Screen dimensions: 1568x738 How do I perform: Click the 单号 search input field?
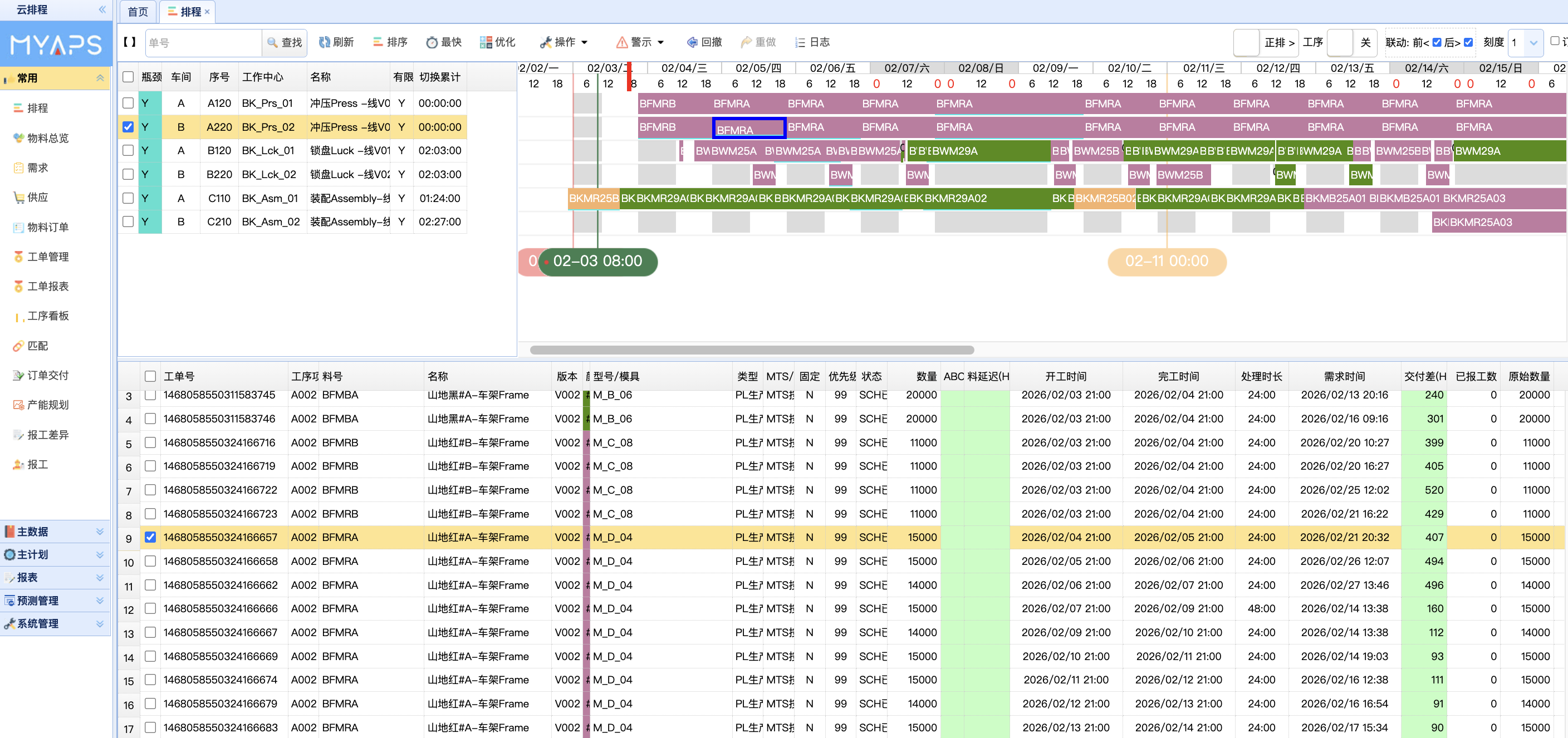point(203,43)
